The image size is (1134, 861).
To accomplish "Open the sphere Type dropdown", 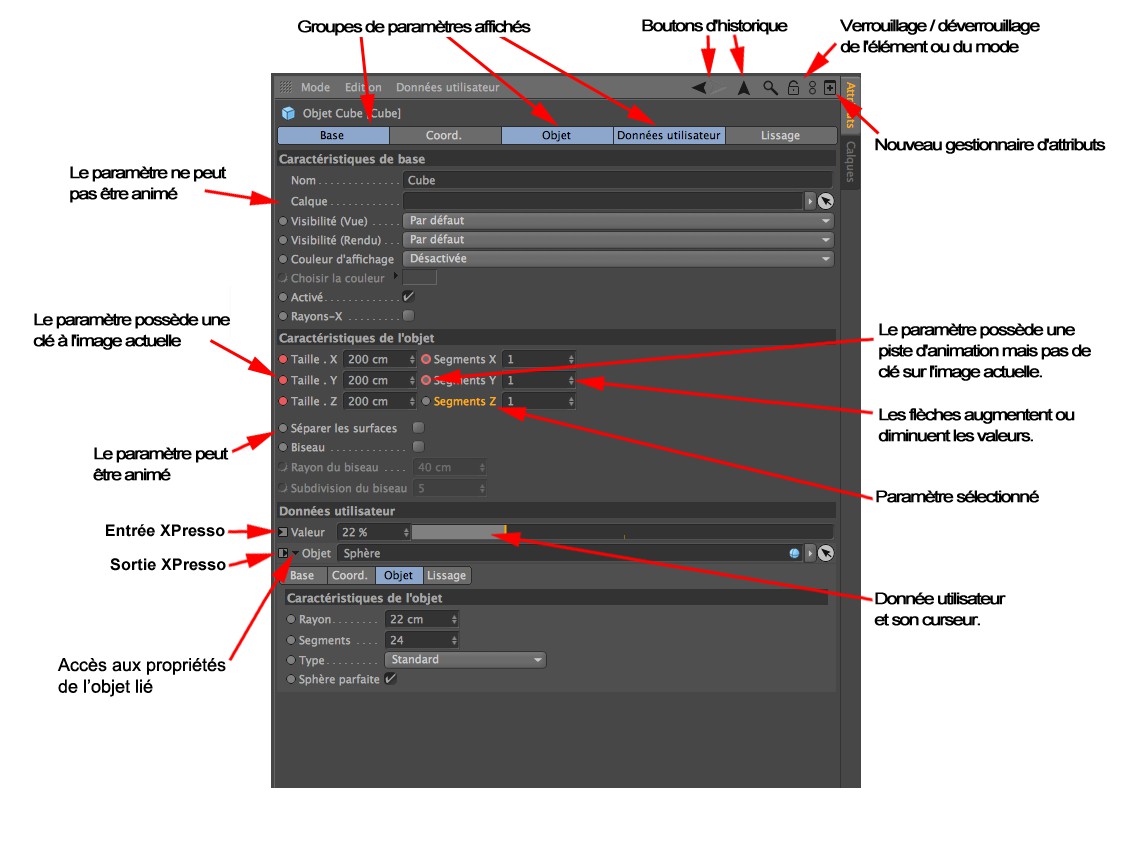I will click(465, 660).
